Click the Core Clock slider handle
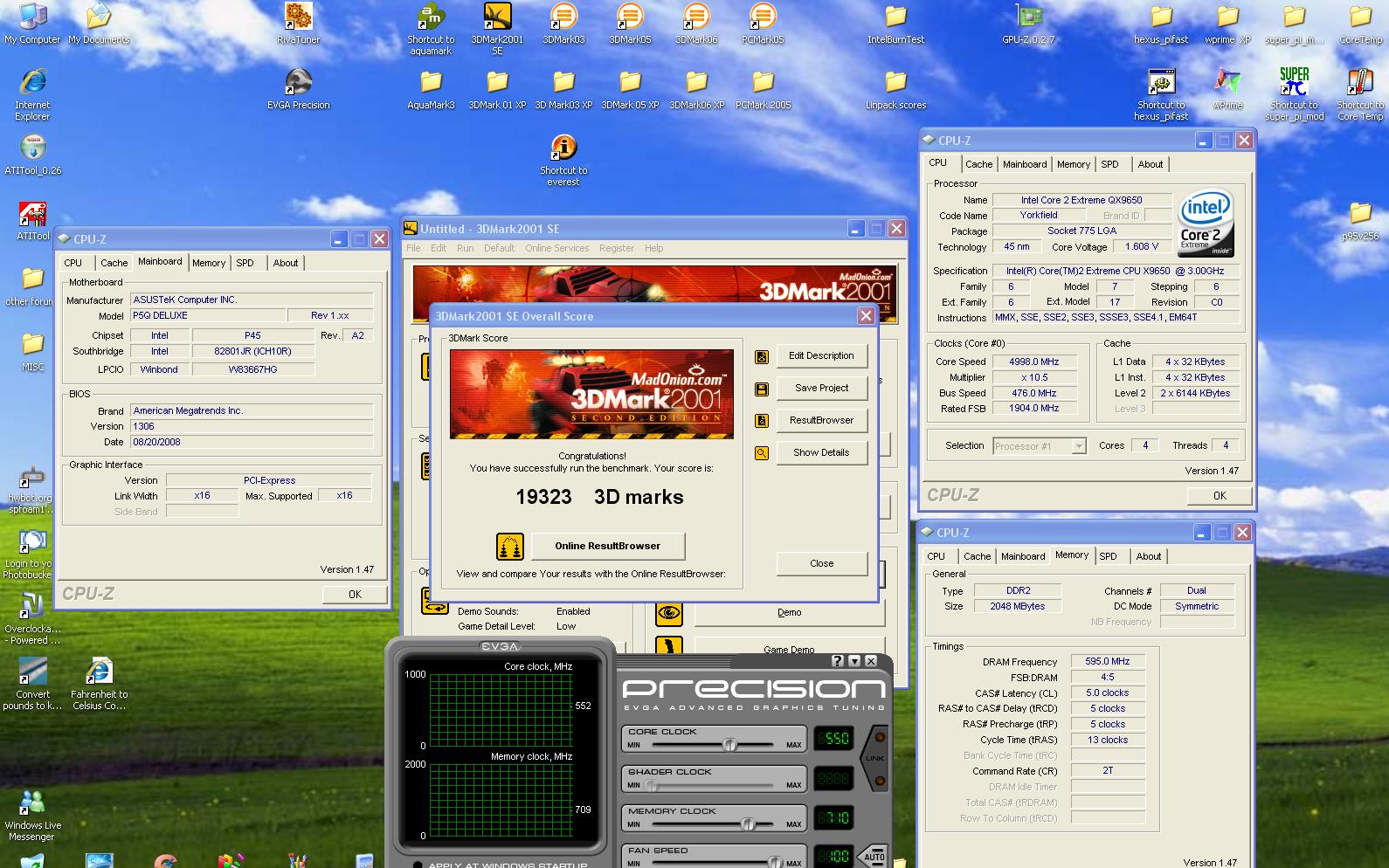The width and height of the screenshot is (1389, 868). [x=729, y=745]
